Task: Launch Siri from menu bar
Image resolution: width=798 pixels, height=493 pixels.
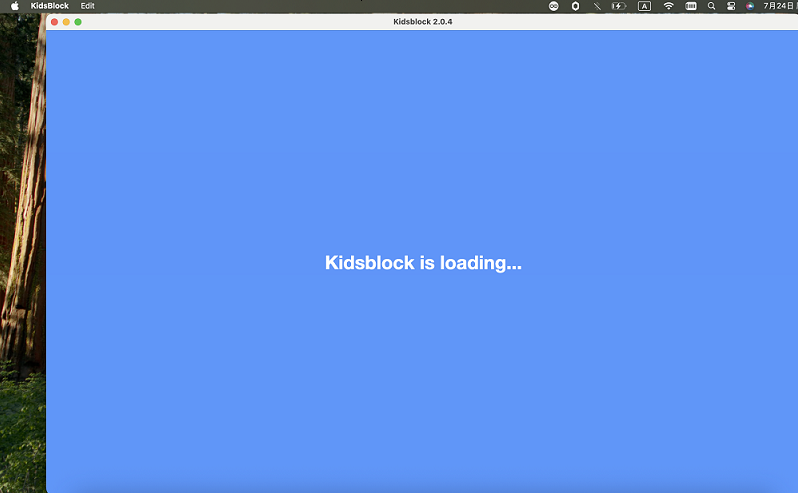Action: 750,6
